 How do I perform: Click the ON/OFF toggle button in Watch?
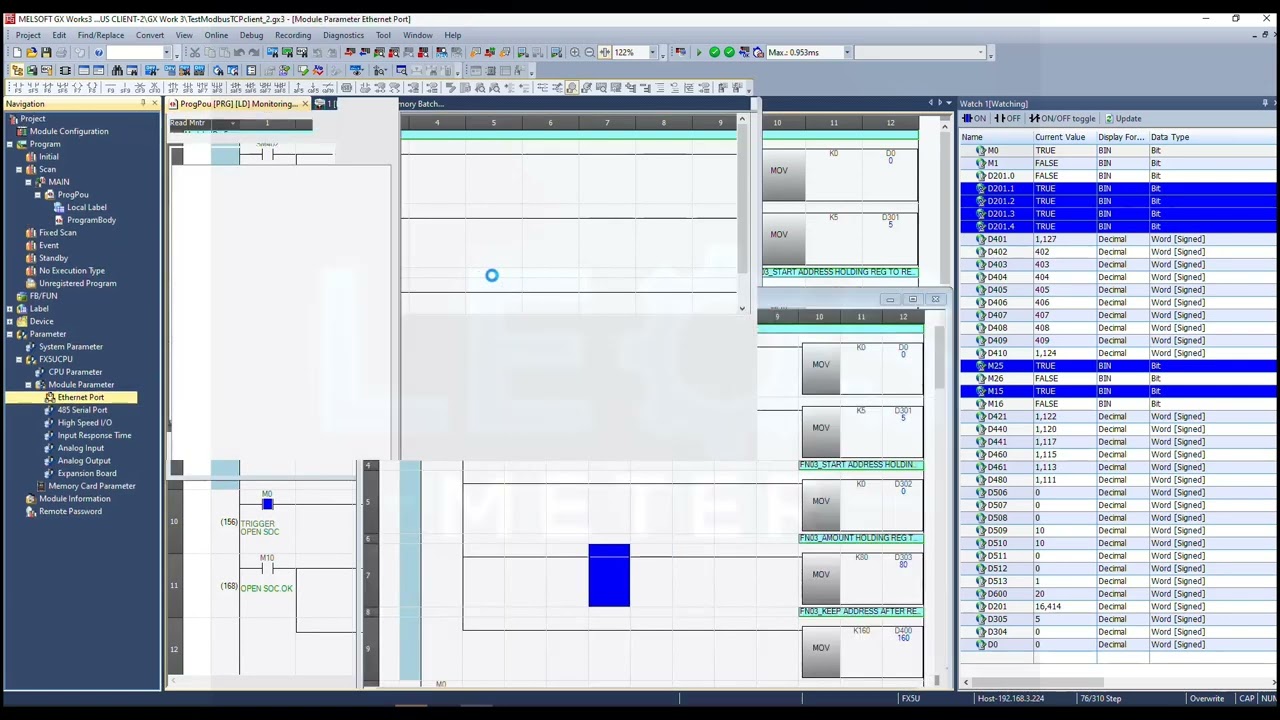click(1063, 119)
